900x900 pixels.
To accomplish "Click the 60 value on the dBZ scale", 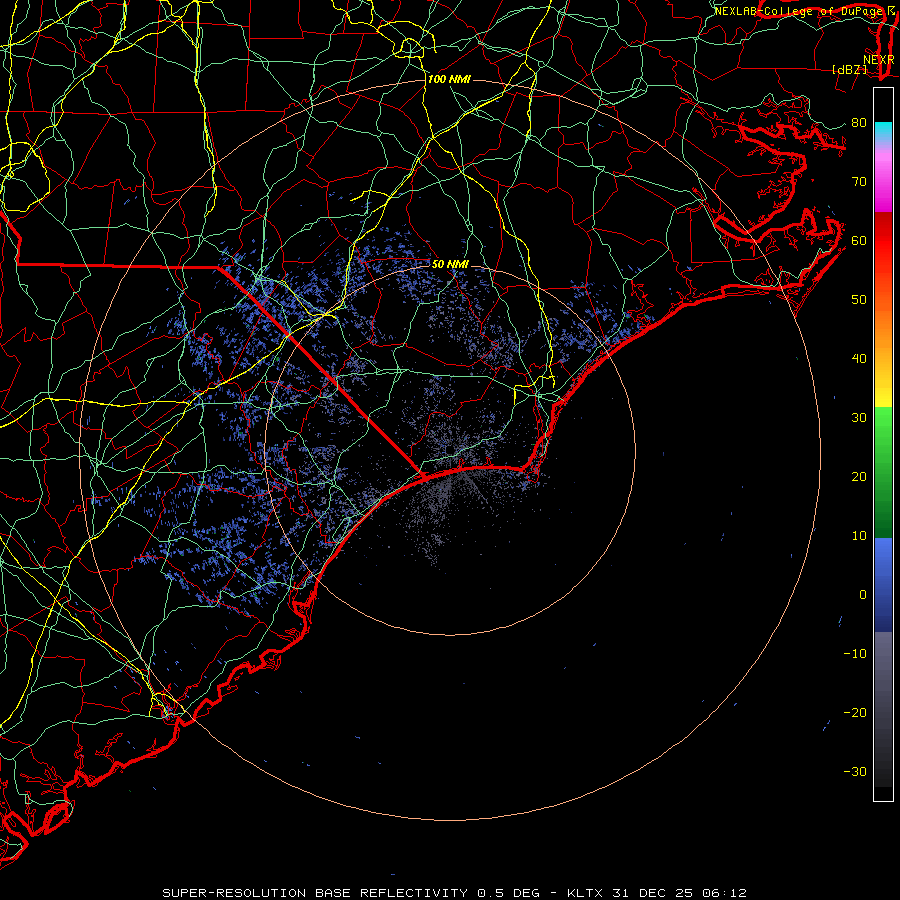I will [x=859, y=240].
